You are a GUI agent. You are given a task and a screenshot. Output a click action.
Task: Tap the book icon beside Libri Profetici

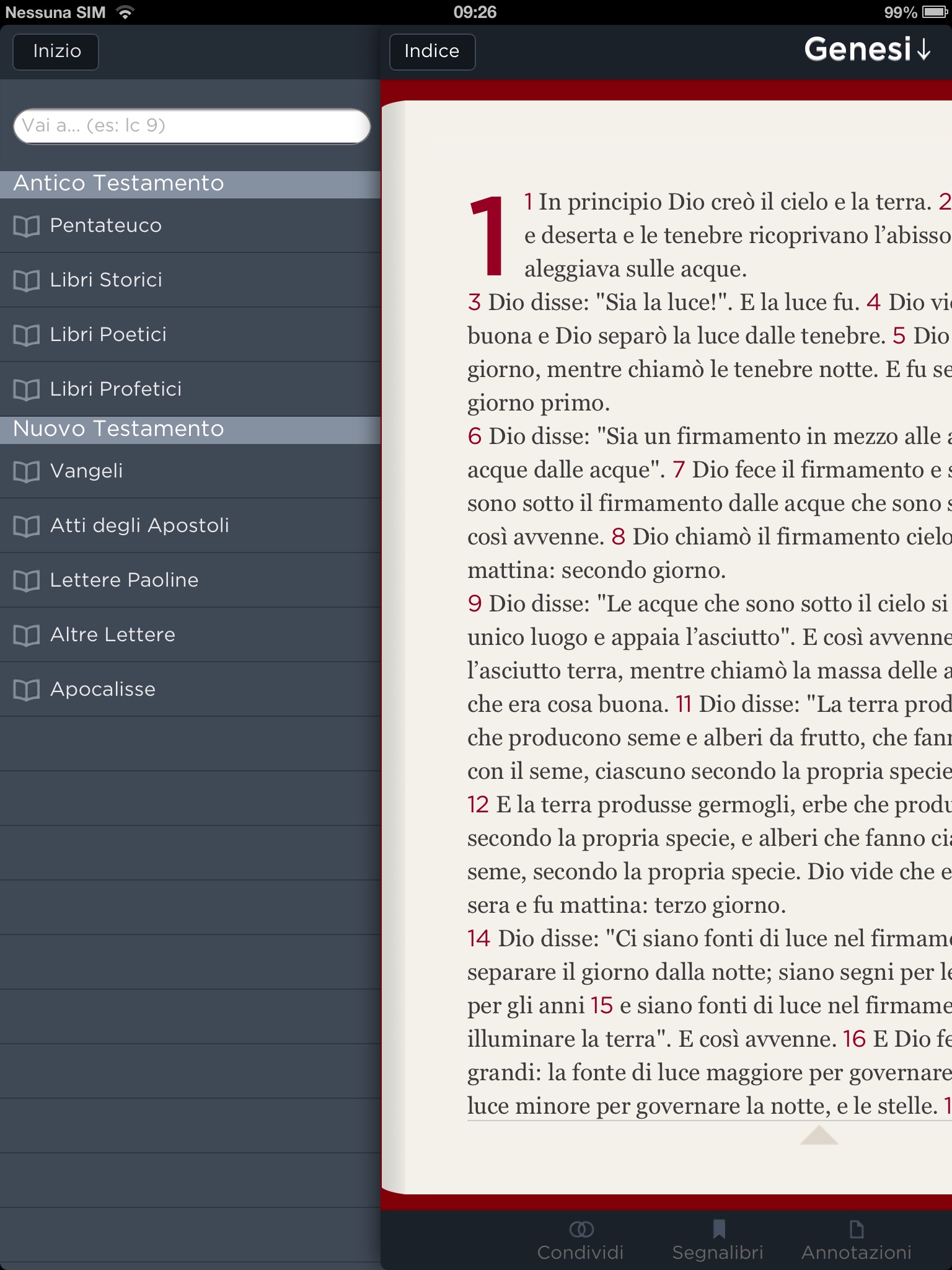[26, 389]
